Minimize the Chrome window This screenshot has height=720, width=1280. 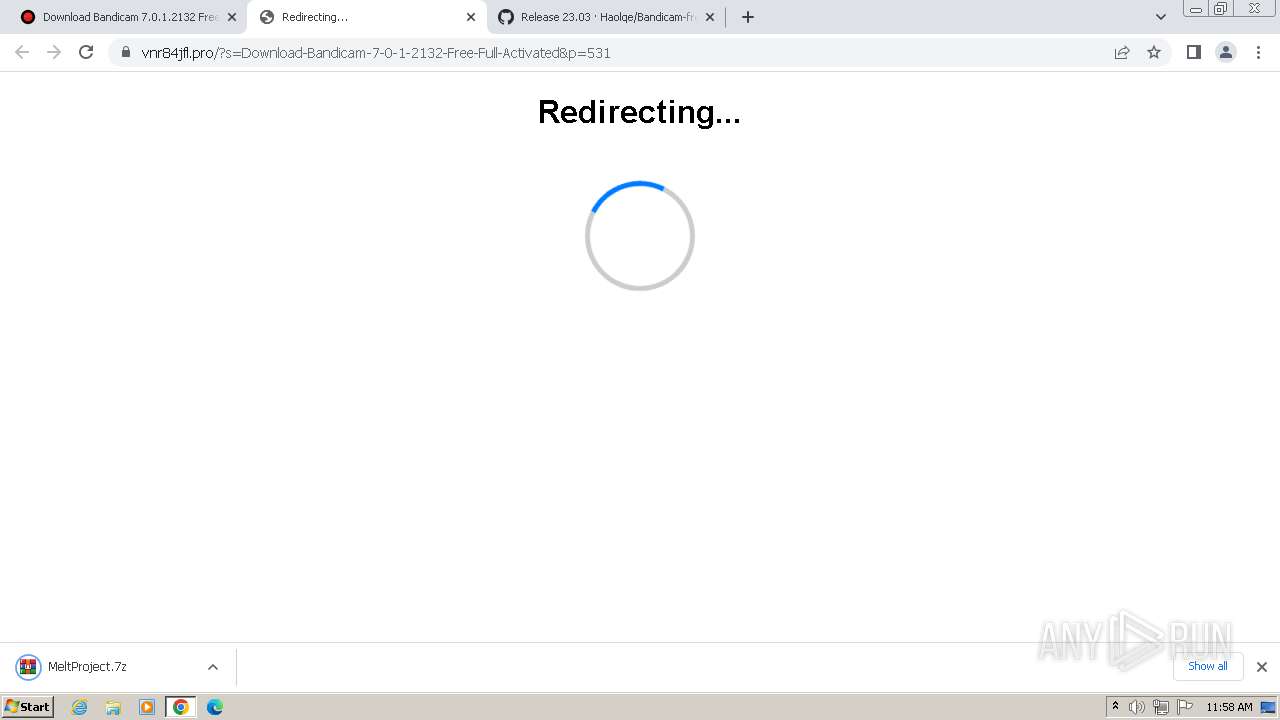(1196, 8)
